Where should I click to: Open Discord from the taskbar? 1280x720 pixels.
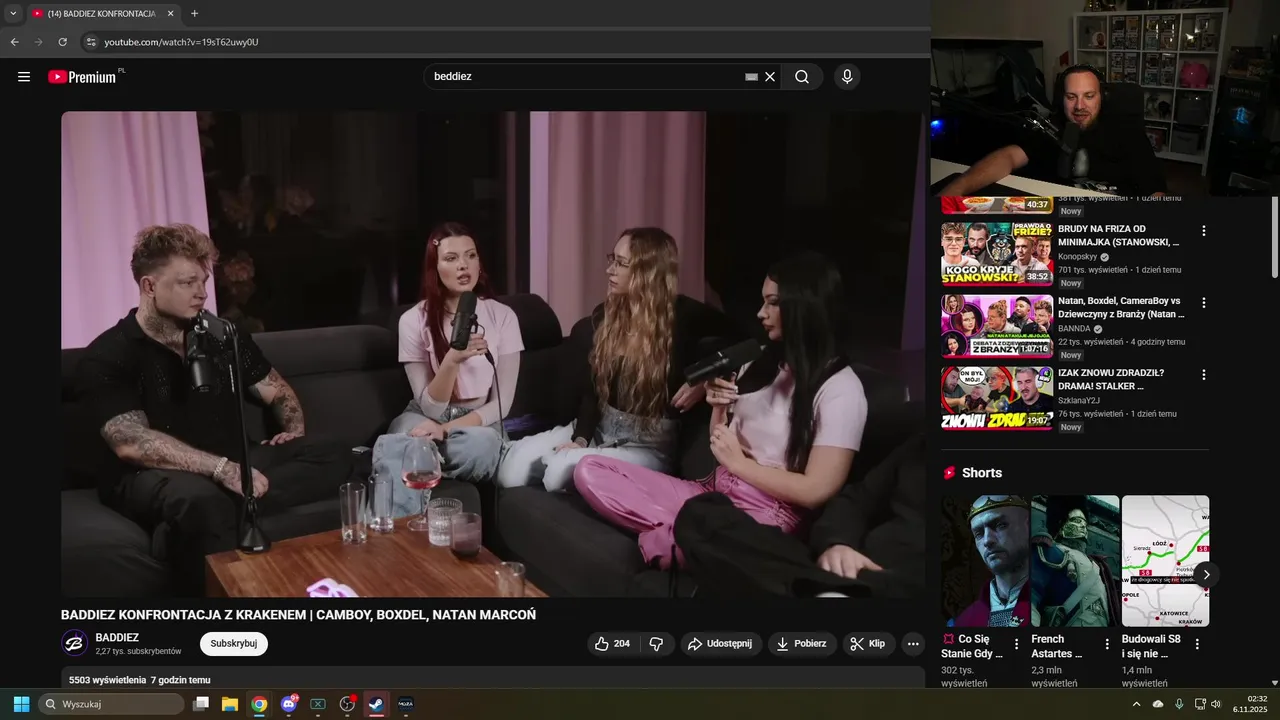point(289,704)
